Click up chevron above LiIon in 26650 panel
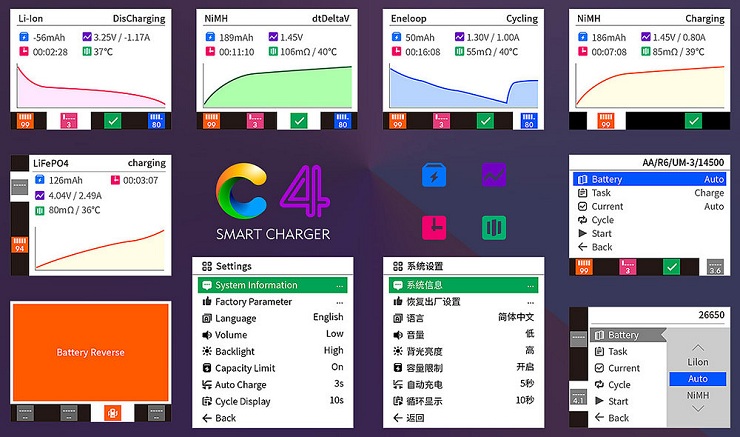The width and height of the screenshot is (740, 437). (698, 348)
